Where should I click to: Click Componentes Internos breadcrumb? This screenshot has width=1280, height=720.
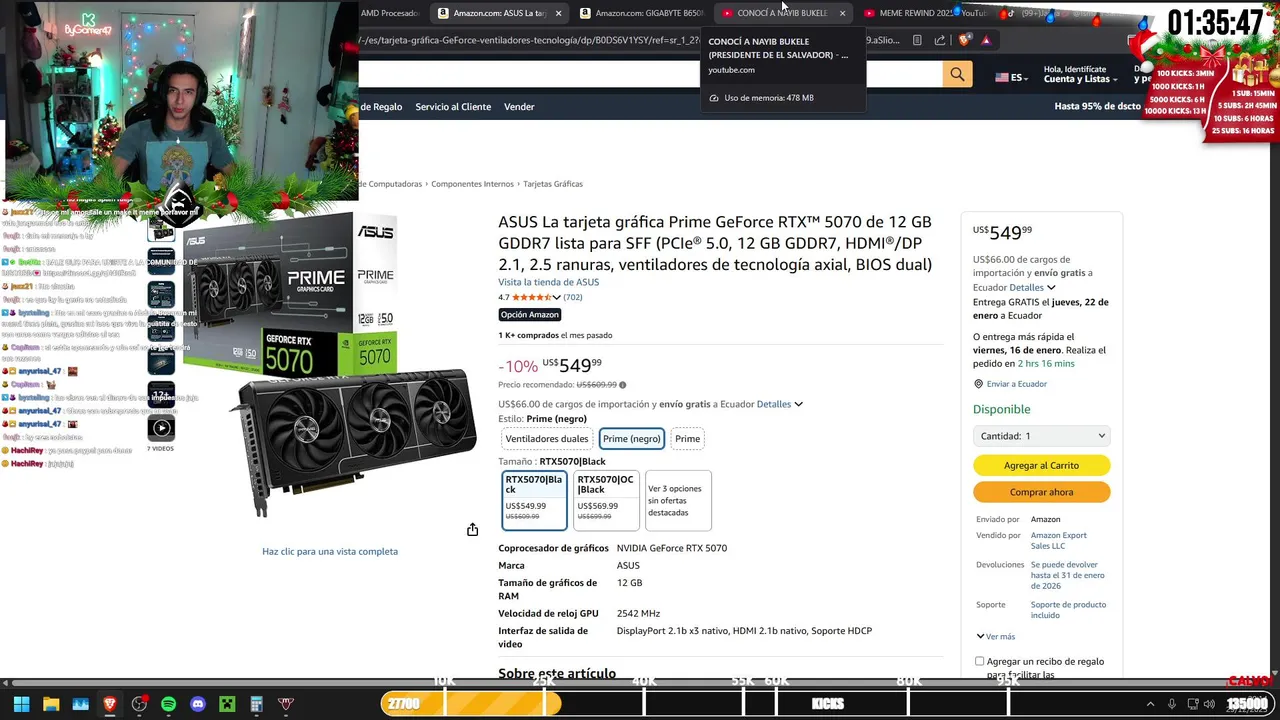tap(473, 184)
